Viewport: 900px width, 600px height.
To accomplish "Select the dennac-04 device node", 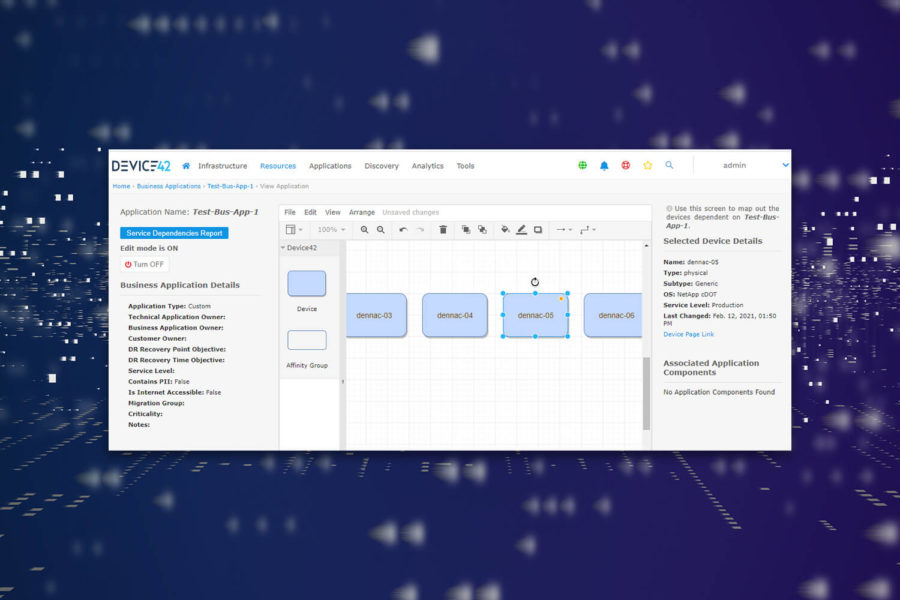I will [455, 315].
